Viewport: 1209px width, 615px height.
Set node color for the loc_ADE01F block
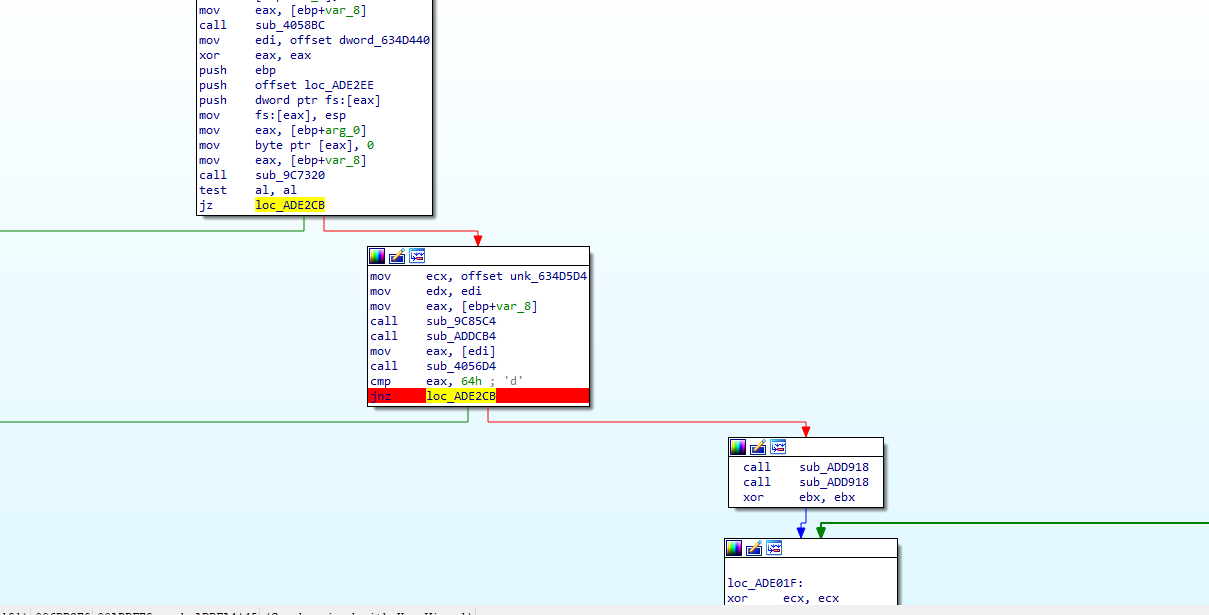734,547
